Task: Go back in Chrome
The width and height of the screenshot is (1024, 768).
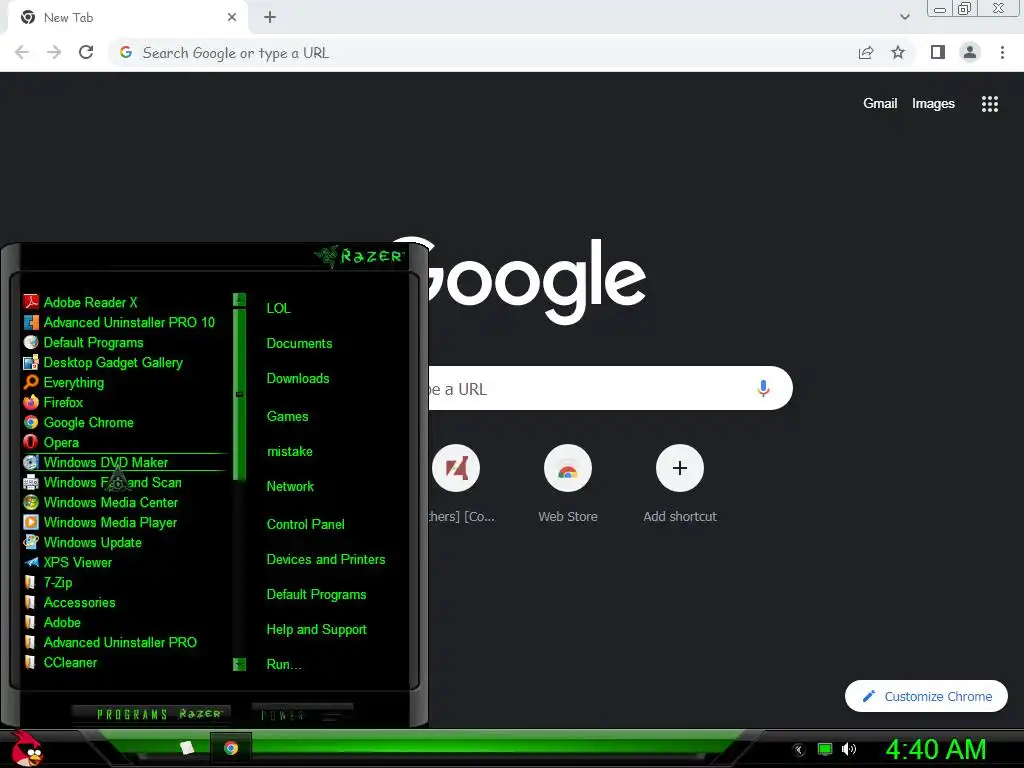Action: [x=22, y=52]
